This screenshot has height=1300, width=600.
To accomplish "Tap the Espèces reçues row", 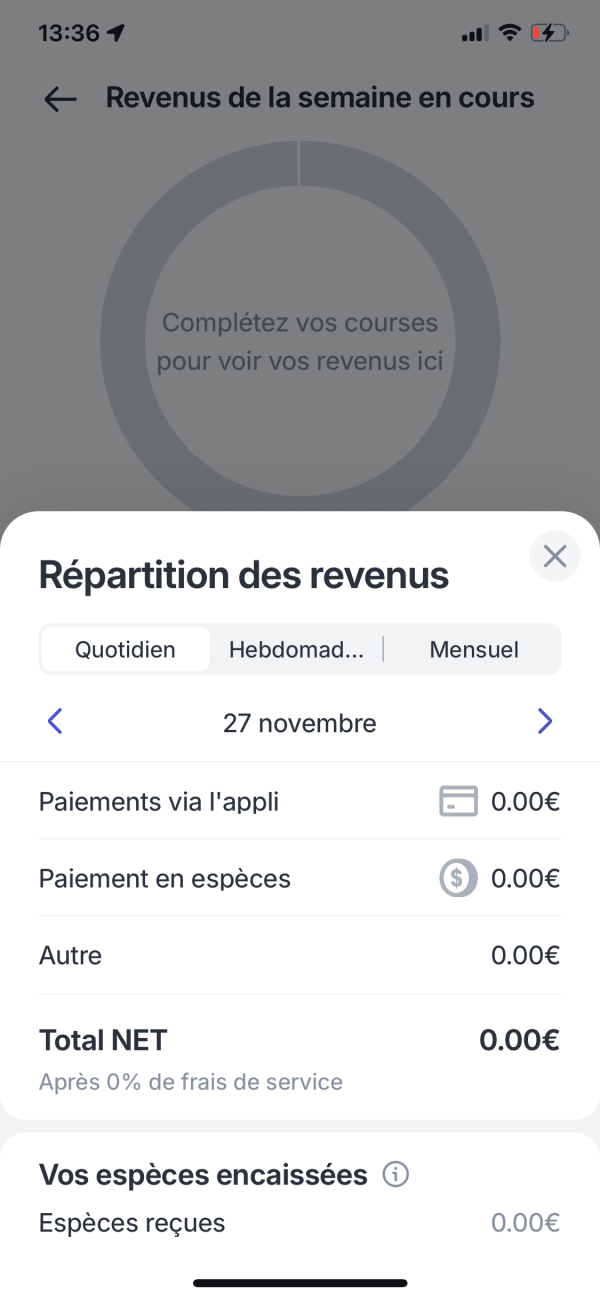I will point(300,1222).
